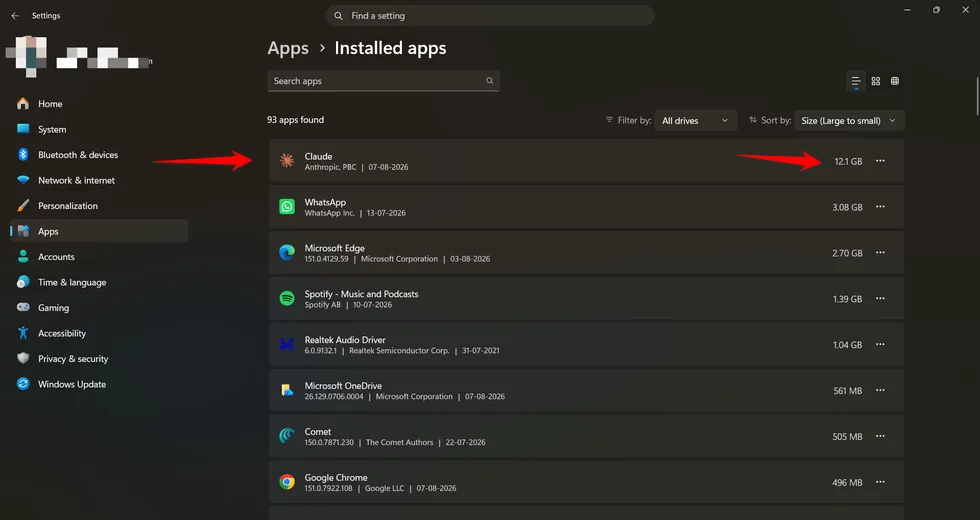980x520 pixels.
Task: Select Apps in the sidebar
Action: [x=99, y=231]
